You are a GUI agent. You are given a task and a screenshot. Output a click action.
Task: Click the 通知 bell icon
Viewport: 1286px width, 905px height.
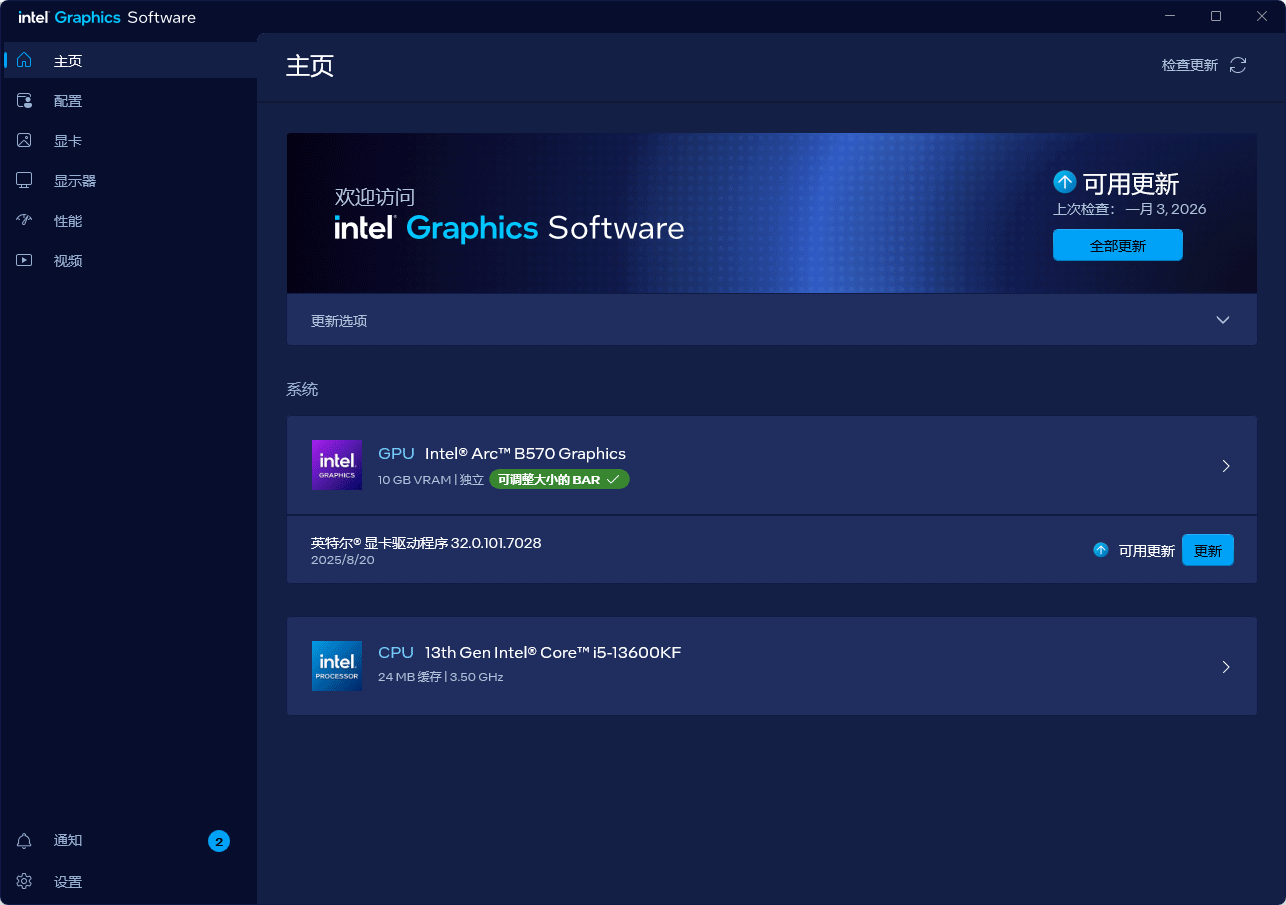(x=24, y=841)
